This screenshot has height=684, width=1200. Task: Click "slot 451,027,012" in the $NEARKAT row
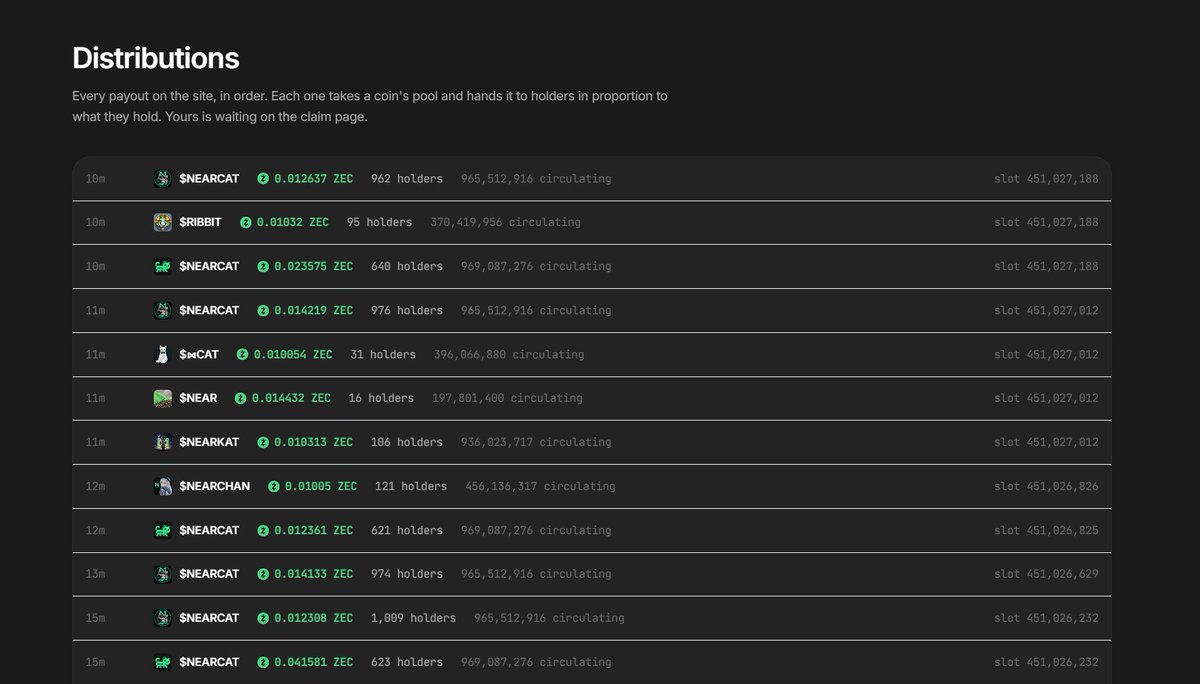[x=1046, y=442]
